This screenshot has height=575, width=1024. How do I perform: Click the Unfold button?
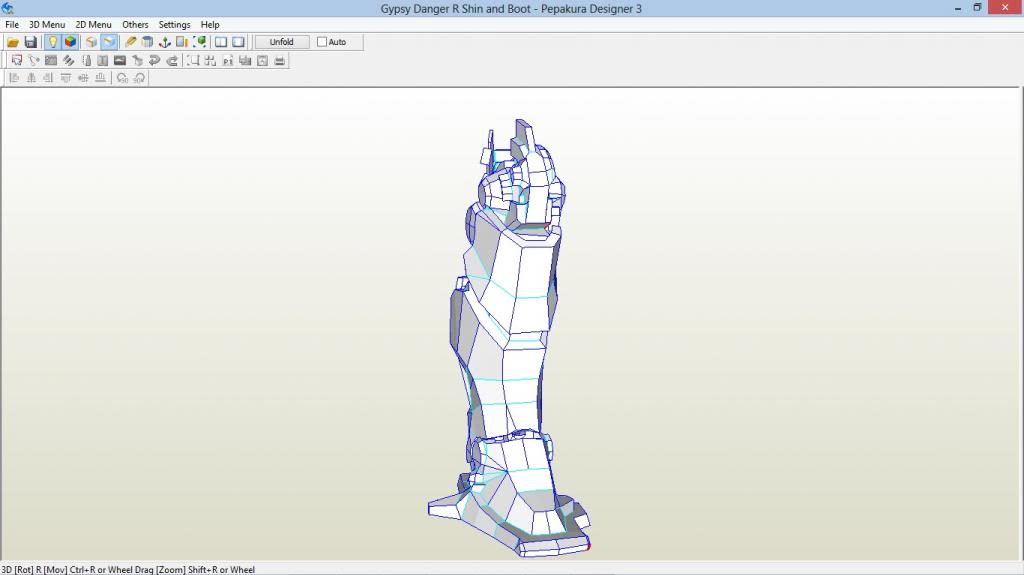click(281, 42)
